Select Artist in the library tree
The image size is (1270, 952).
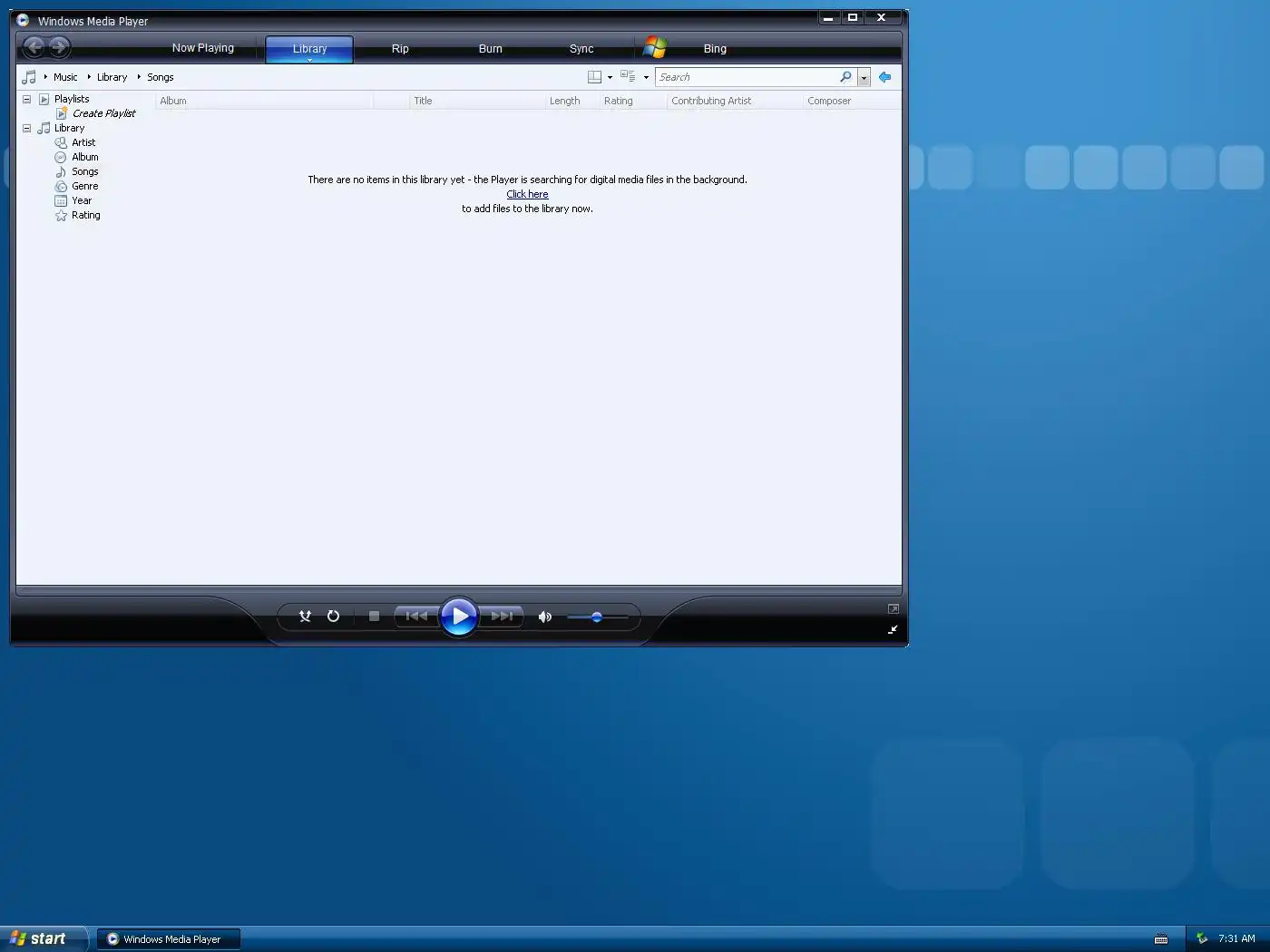click(x=83, y=142)
